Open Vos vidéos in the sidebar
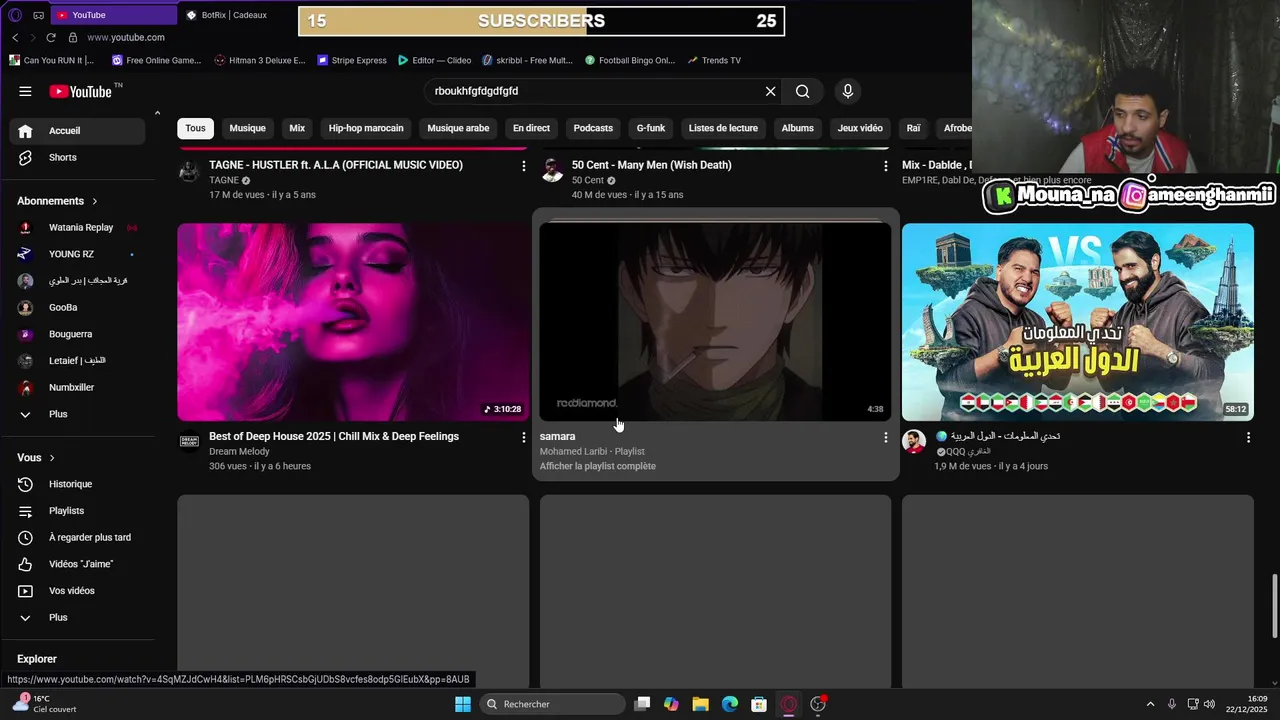The width and height of the screenshot is (1280, 720). coord(77,591)
